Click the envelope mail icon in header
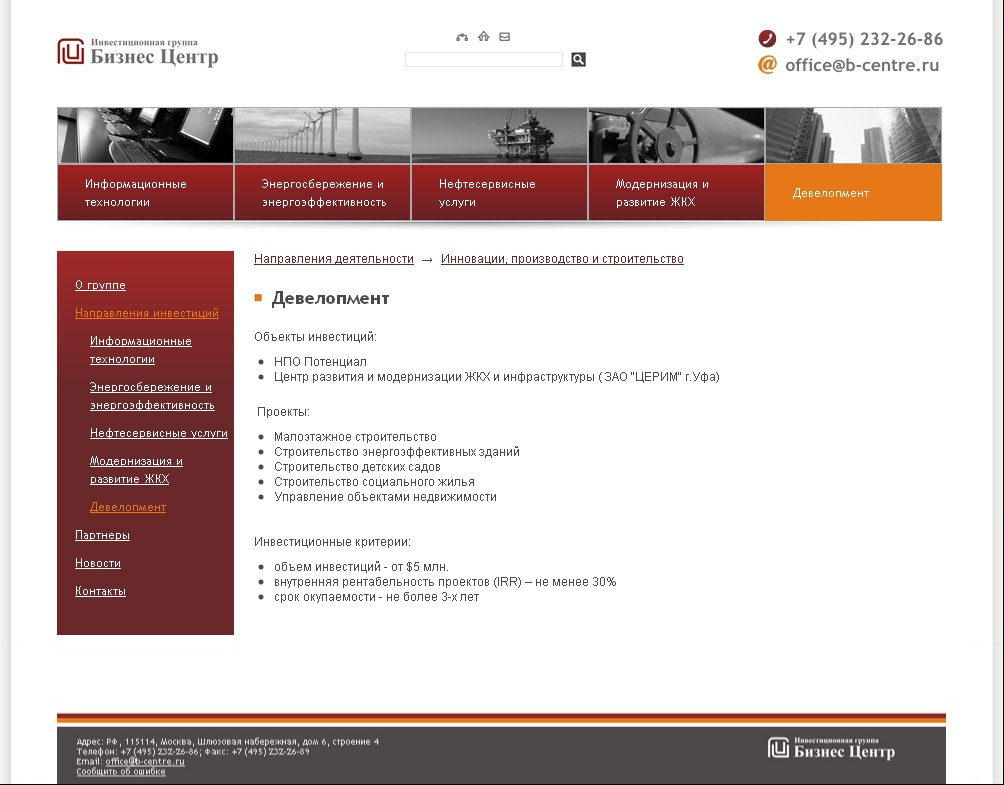 click(x=505, y=37)
